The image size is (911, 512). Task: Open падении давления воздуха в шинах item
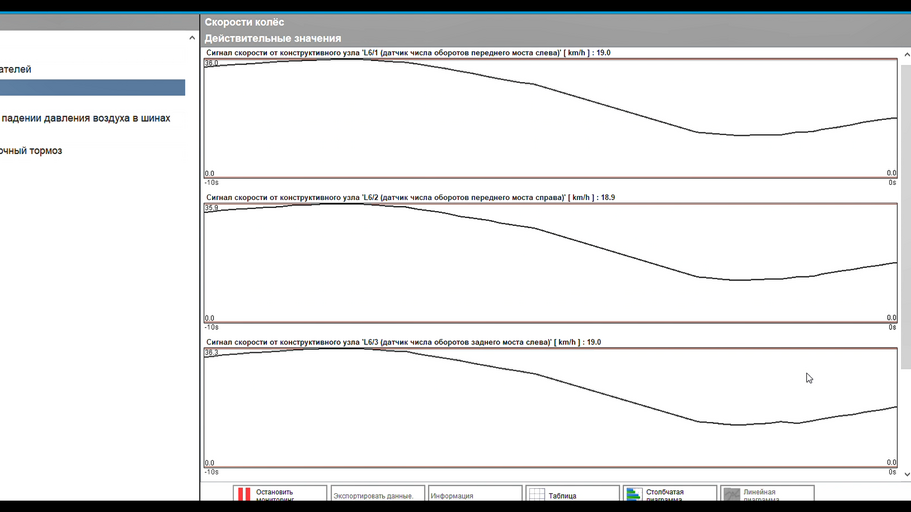85,118
